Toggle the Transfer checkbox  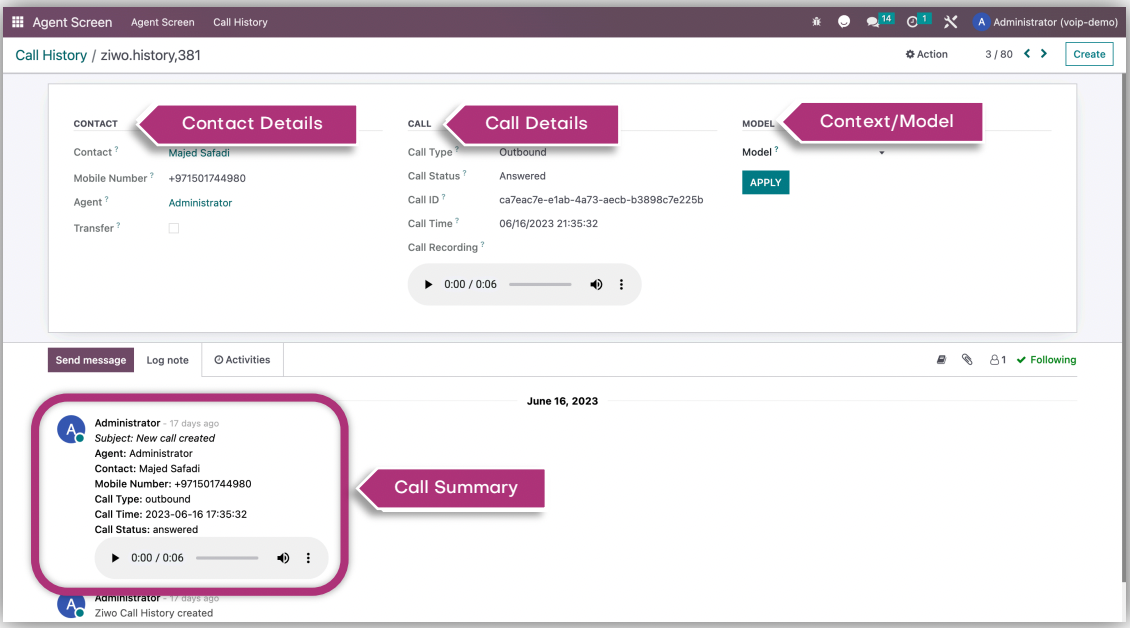[174, 228]
